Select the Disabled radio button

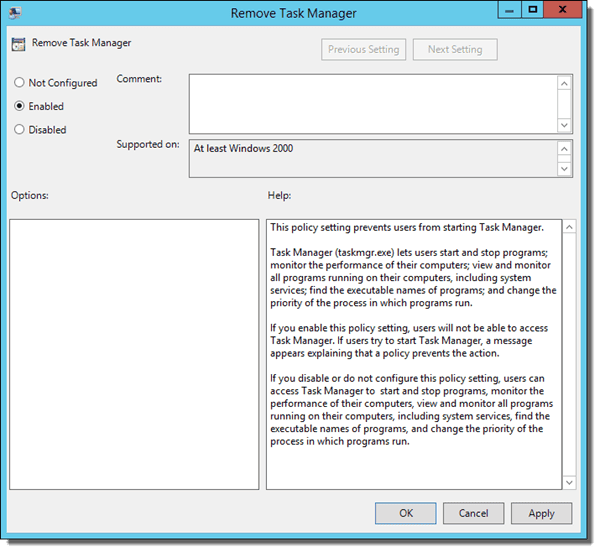pos(19,130)
